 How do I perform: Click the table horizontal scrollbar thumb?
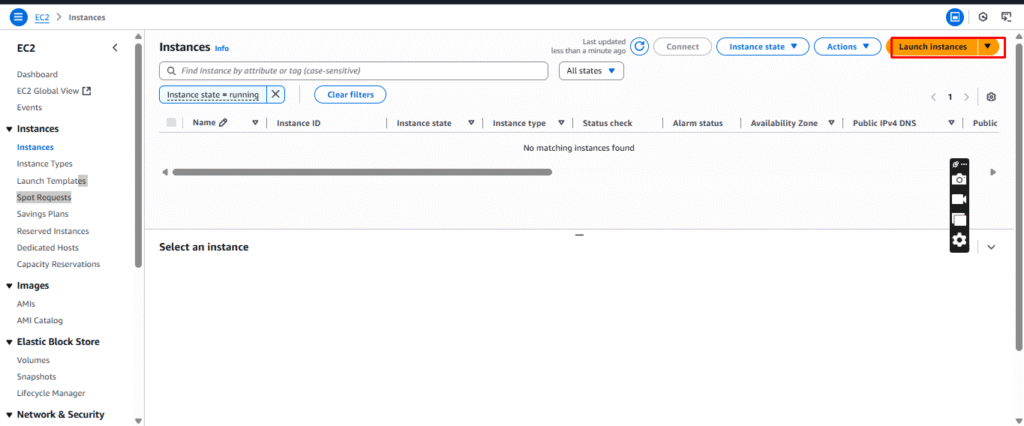pos(362,172)
